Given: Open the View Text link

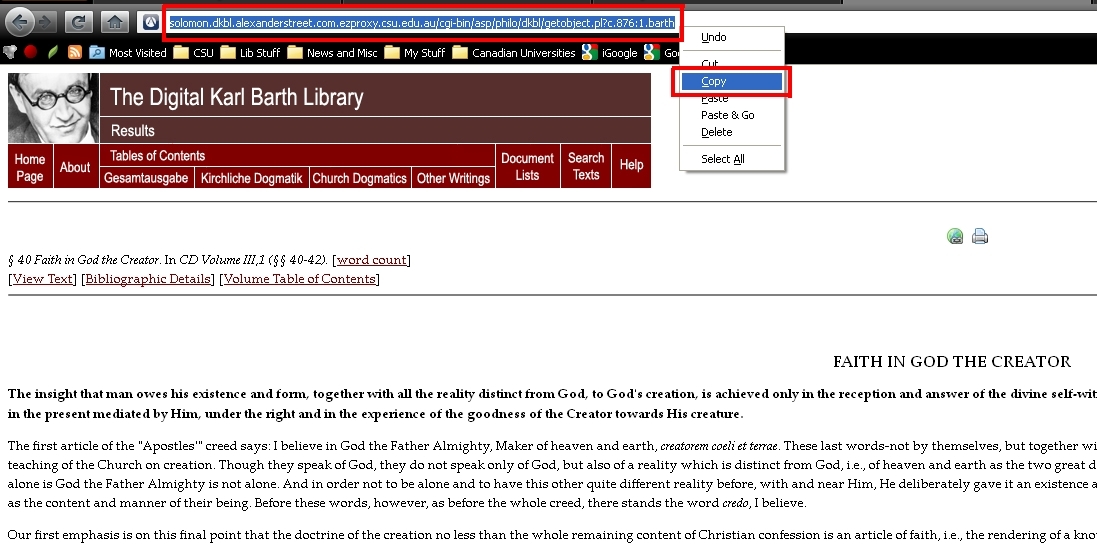Looking at the screenshot, I should pos(43,279).
